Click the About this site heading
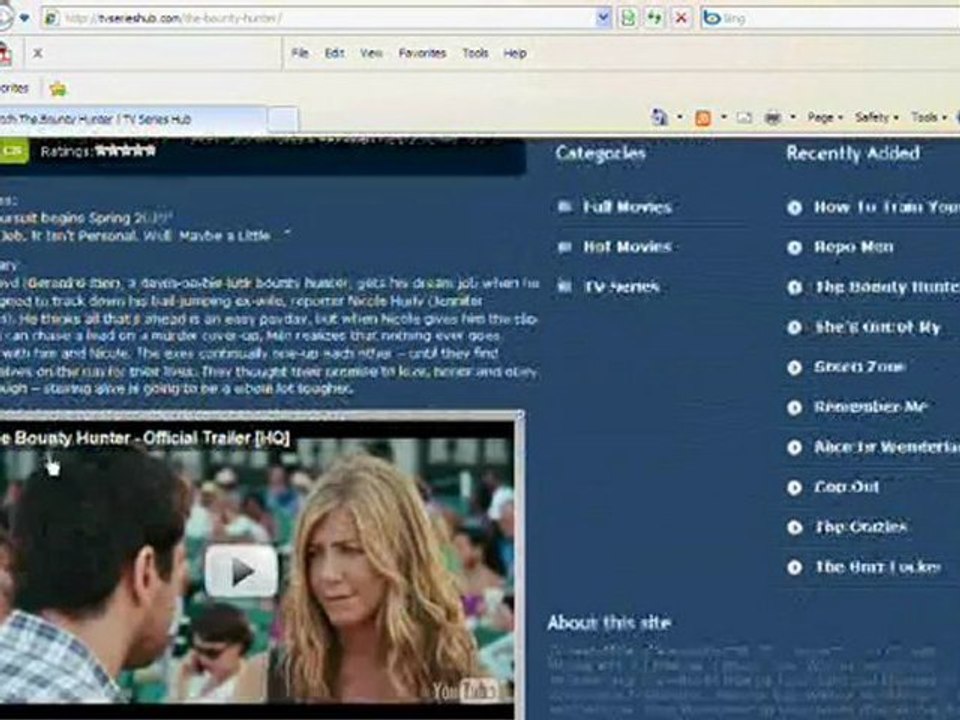The width and height of the screenshot is (960, 720). pyautogui.click(x=609, y=623)
